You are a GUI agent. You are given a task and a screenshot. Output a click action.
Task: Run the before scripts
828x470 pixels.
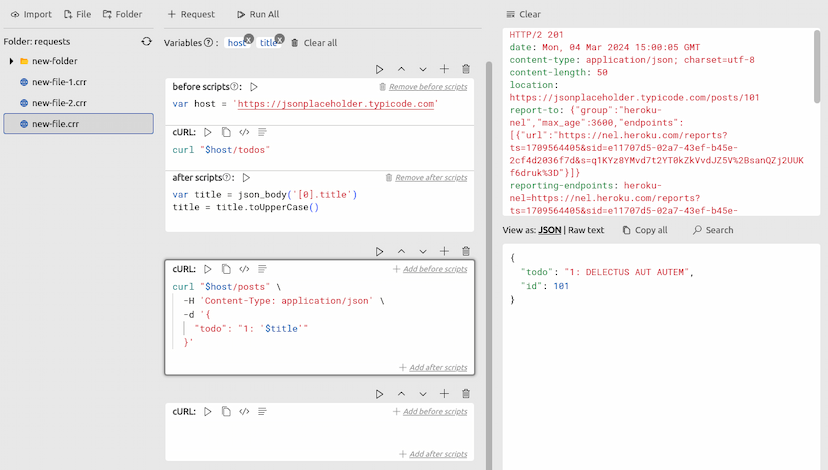pos(253,87)
